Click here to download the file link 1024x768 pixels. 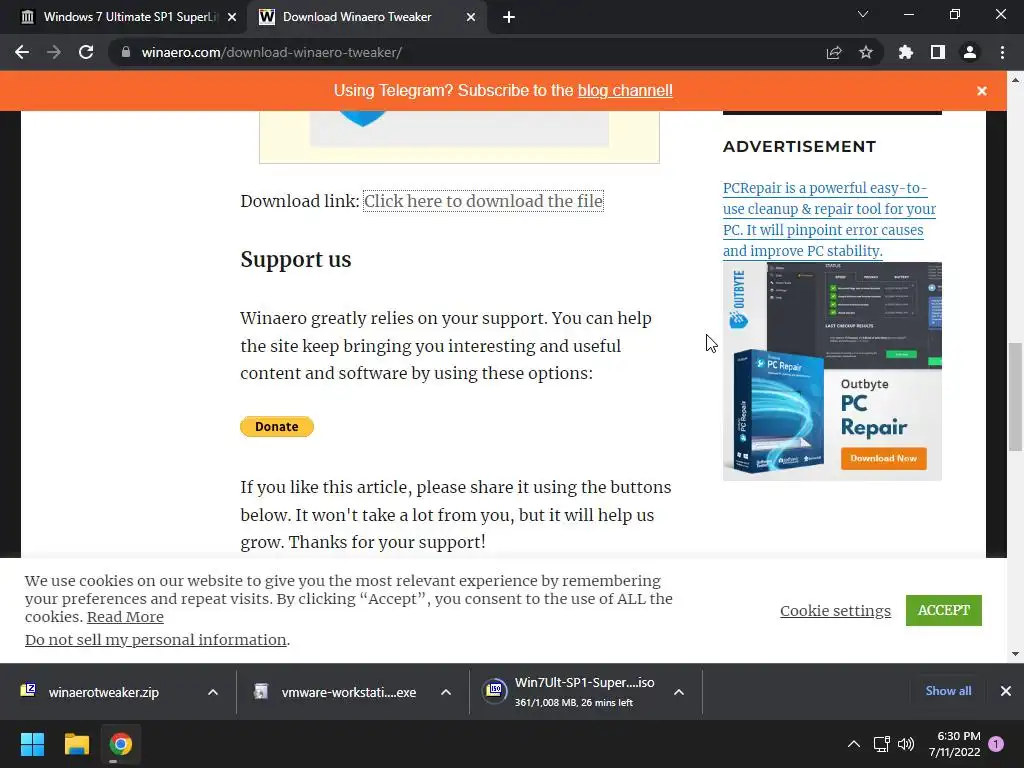(x=483, y=201)
